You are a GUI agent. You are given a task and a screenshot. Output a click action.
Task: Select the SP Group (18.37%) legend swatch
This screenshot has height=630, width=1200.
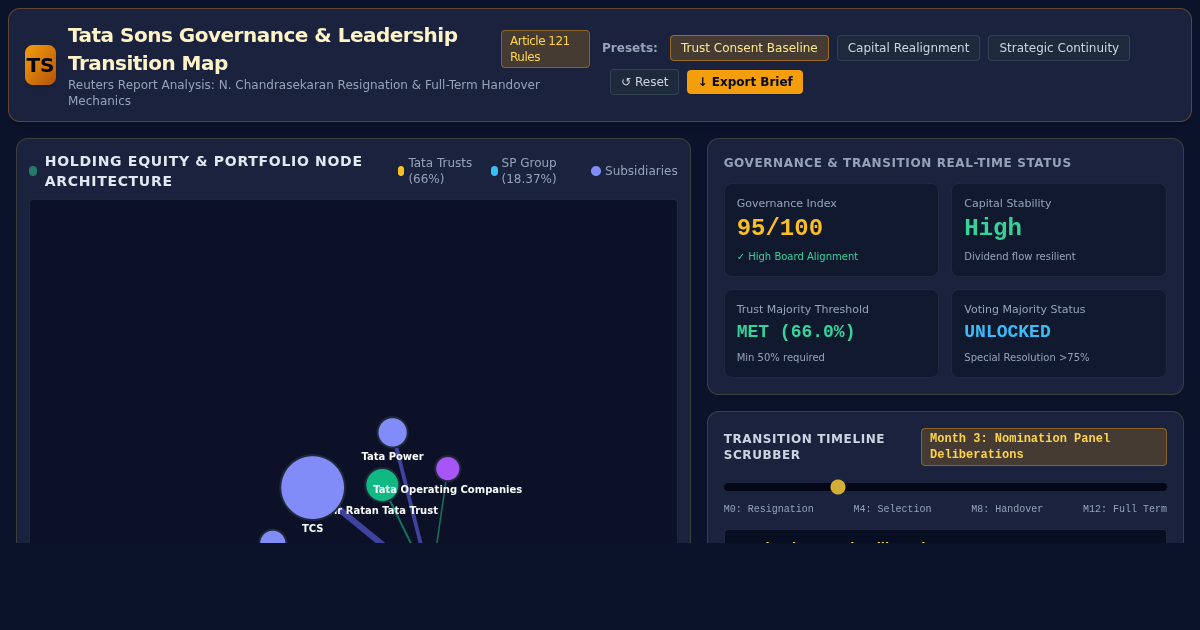pyautogui.click(x=494, y=171)
